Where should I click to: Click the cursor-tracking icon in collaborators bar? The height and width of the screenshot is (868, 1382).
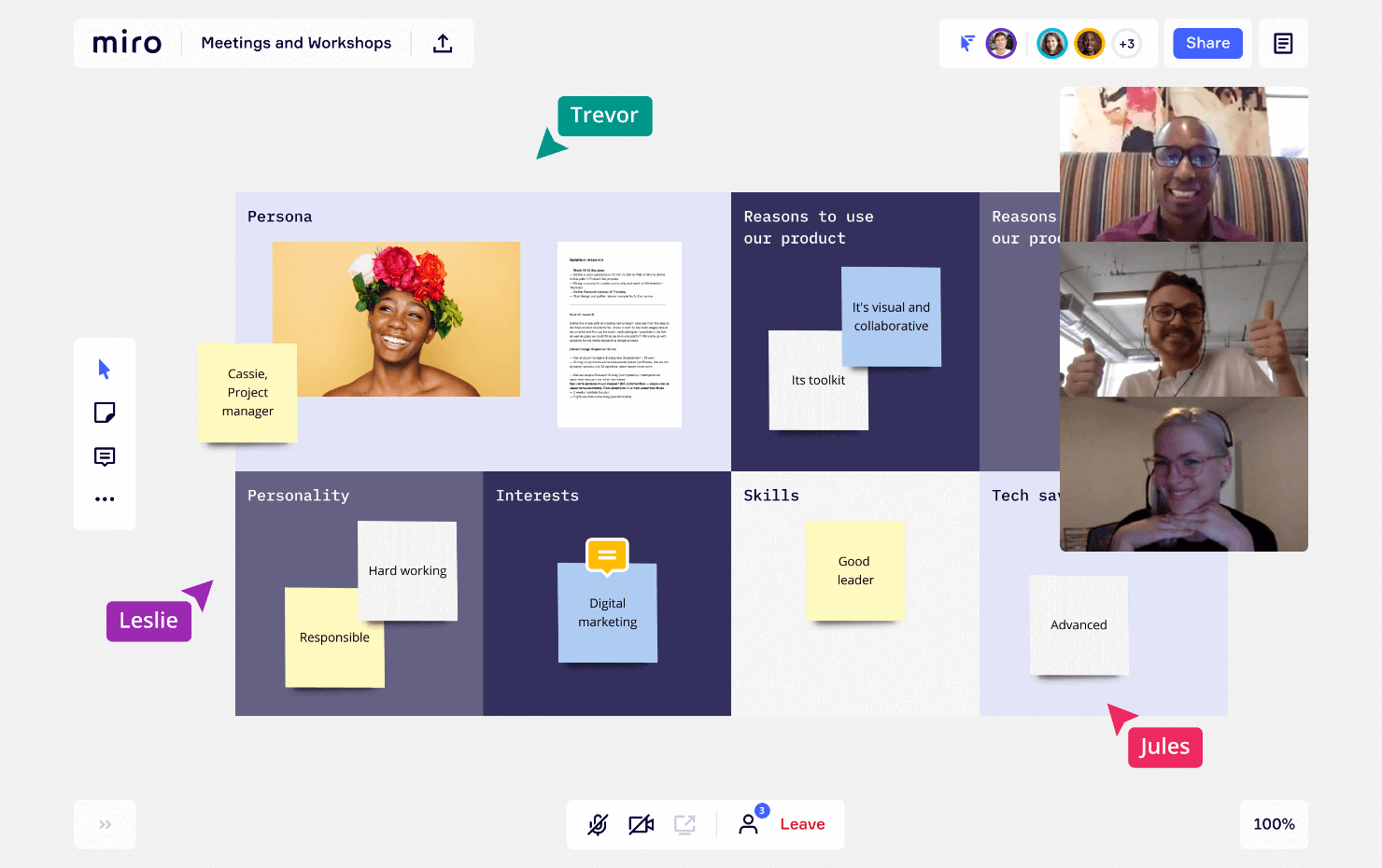coord(967,43)
